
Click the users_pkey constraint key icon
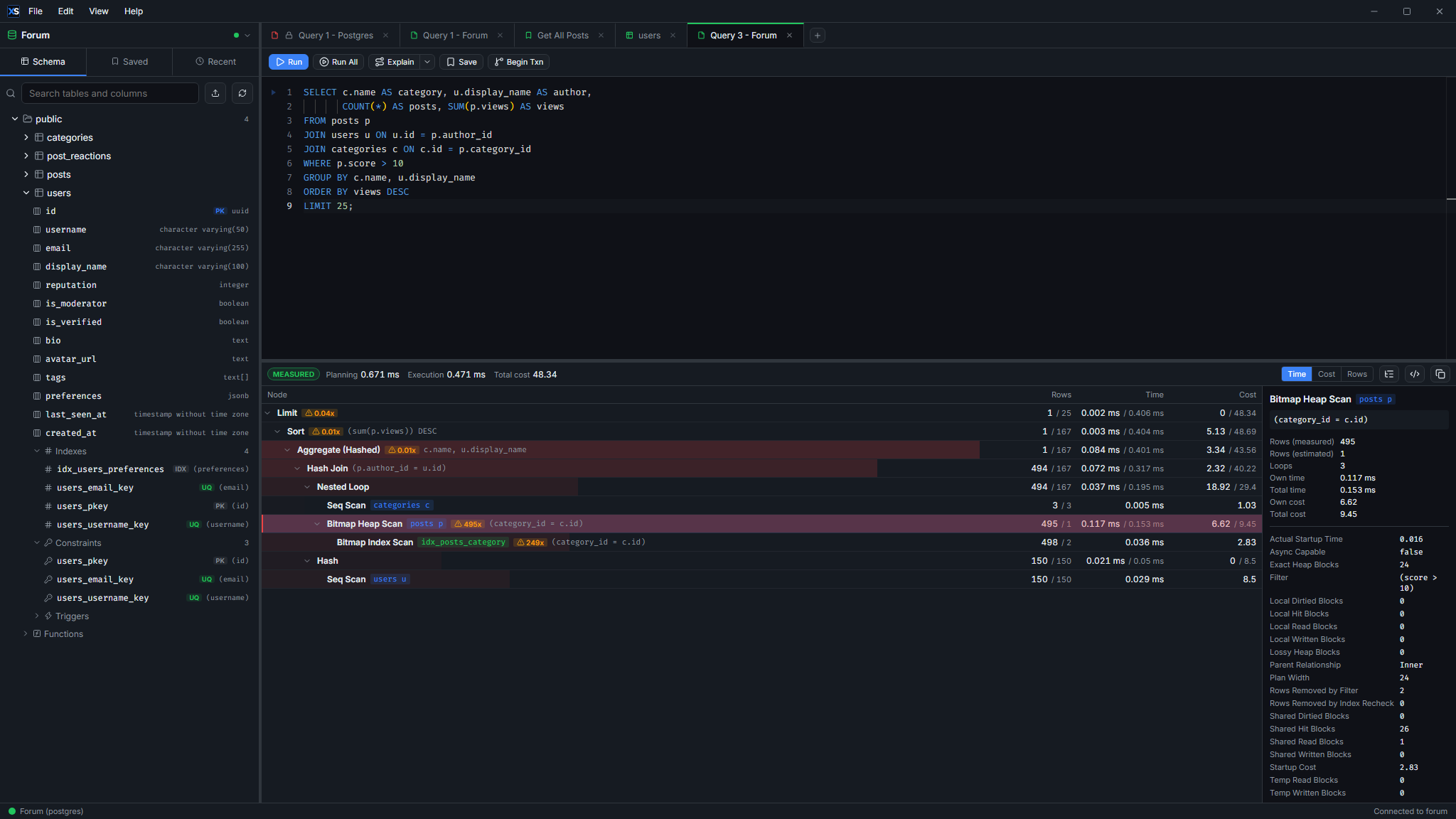48,561
